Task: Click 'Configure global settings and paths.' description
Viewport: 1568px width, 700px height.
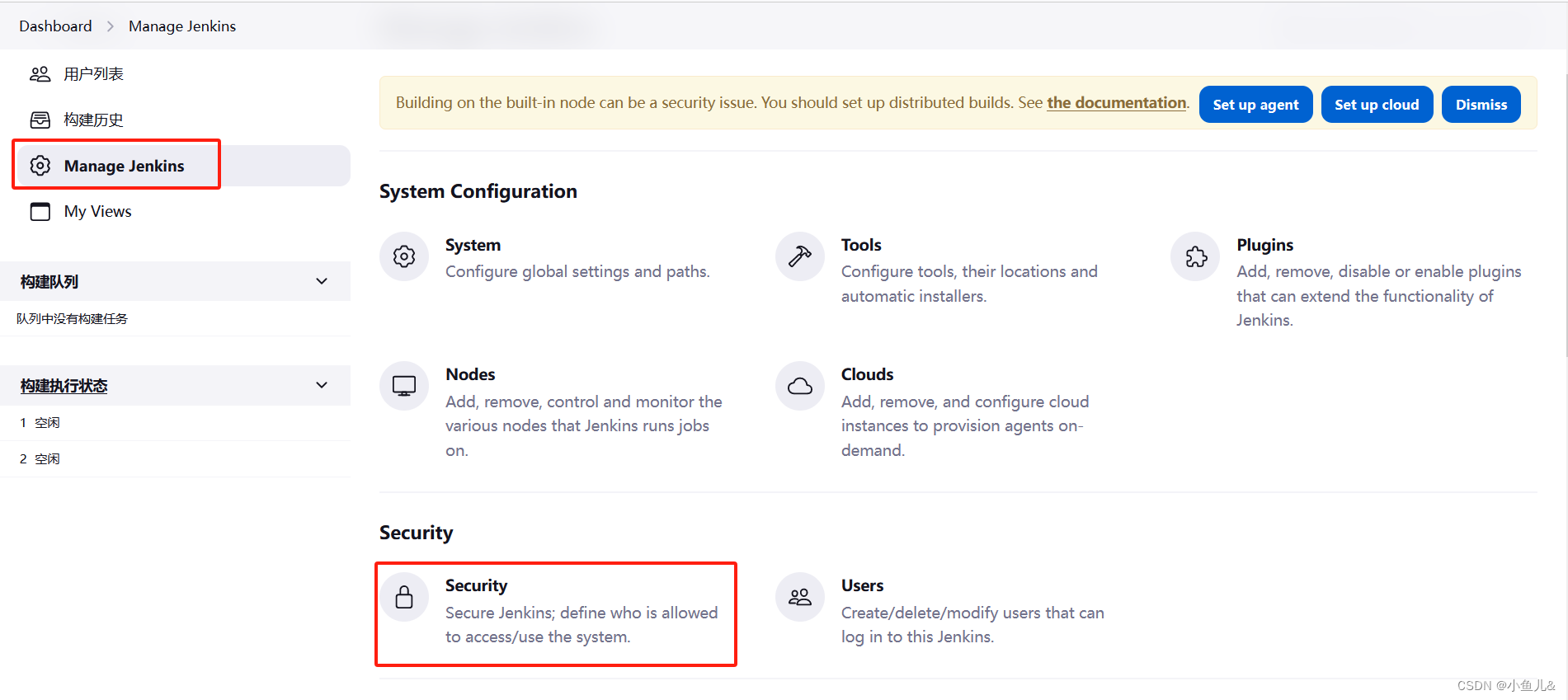Action: tap(577, 271)
